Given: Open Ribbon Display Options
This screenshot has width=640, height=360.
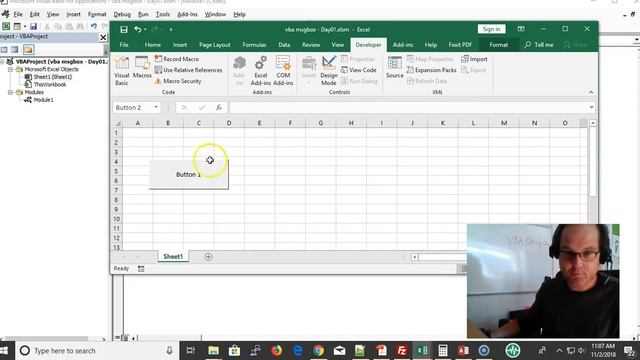Looking at the screenshot, I should coord(521,29).
